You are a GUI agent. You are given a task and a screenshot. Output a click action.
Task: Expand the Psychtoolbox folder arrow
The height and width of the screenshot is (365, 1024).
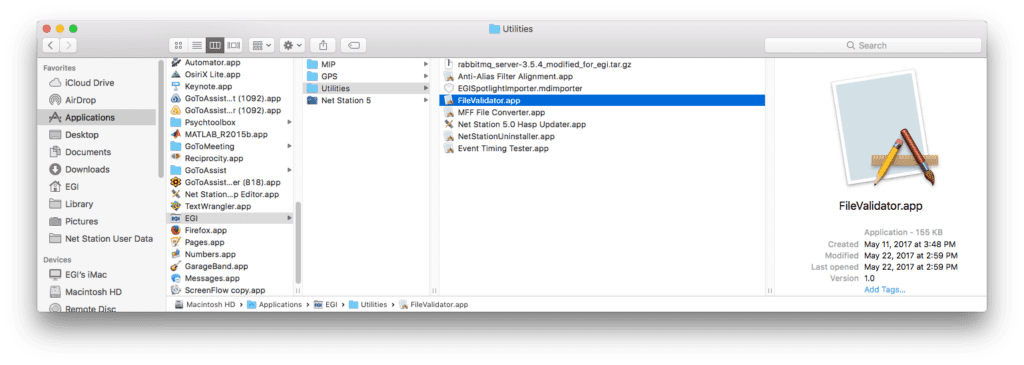[289, 122]
